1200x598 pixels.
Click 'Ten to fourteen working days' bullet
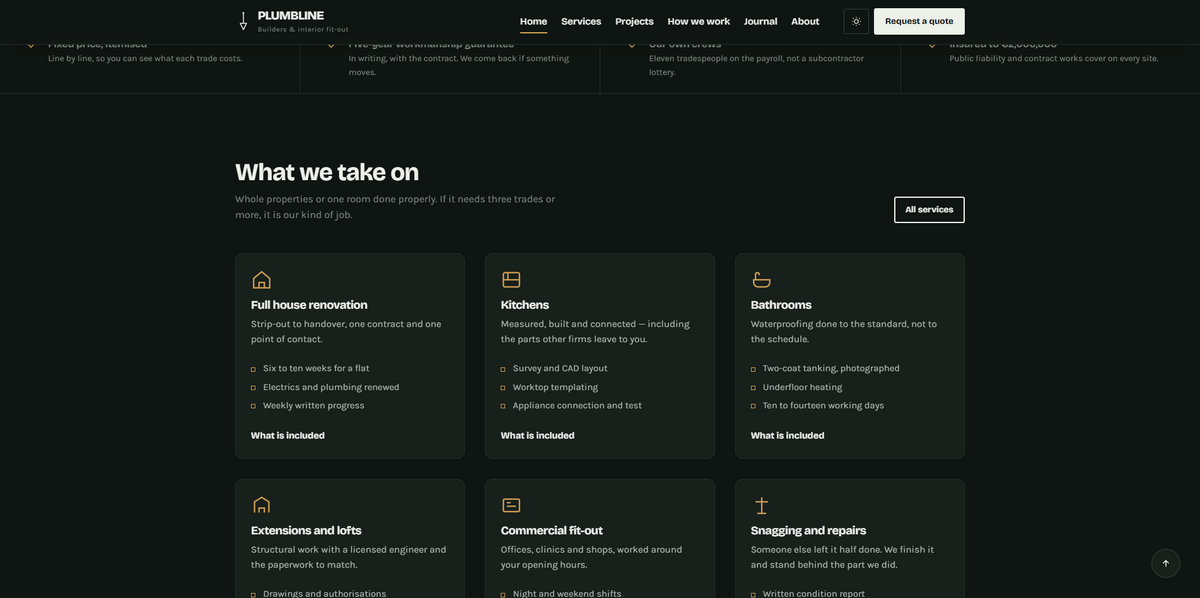pyautogui.click(x=823, y=405)
